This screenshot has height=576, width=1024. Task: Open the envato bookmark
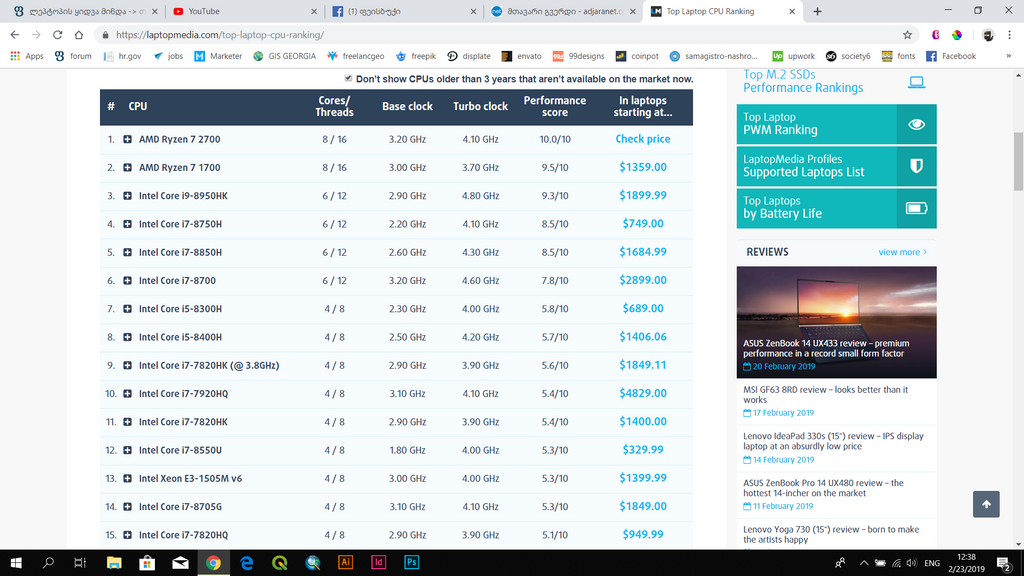(x=521, y=56)
